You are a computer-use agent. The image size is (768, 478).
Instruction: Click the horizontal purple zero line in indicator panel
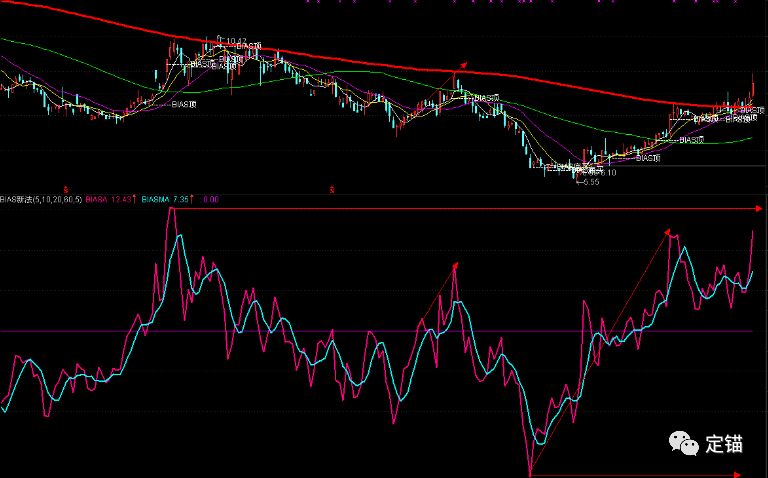[x=300, y=330]
